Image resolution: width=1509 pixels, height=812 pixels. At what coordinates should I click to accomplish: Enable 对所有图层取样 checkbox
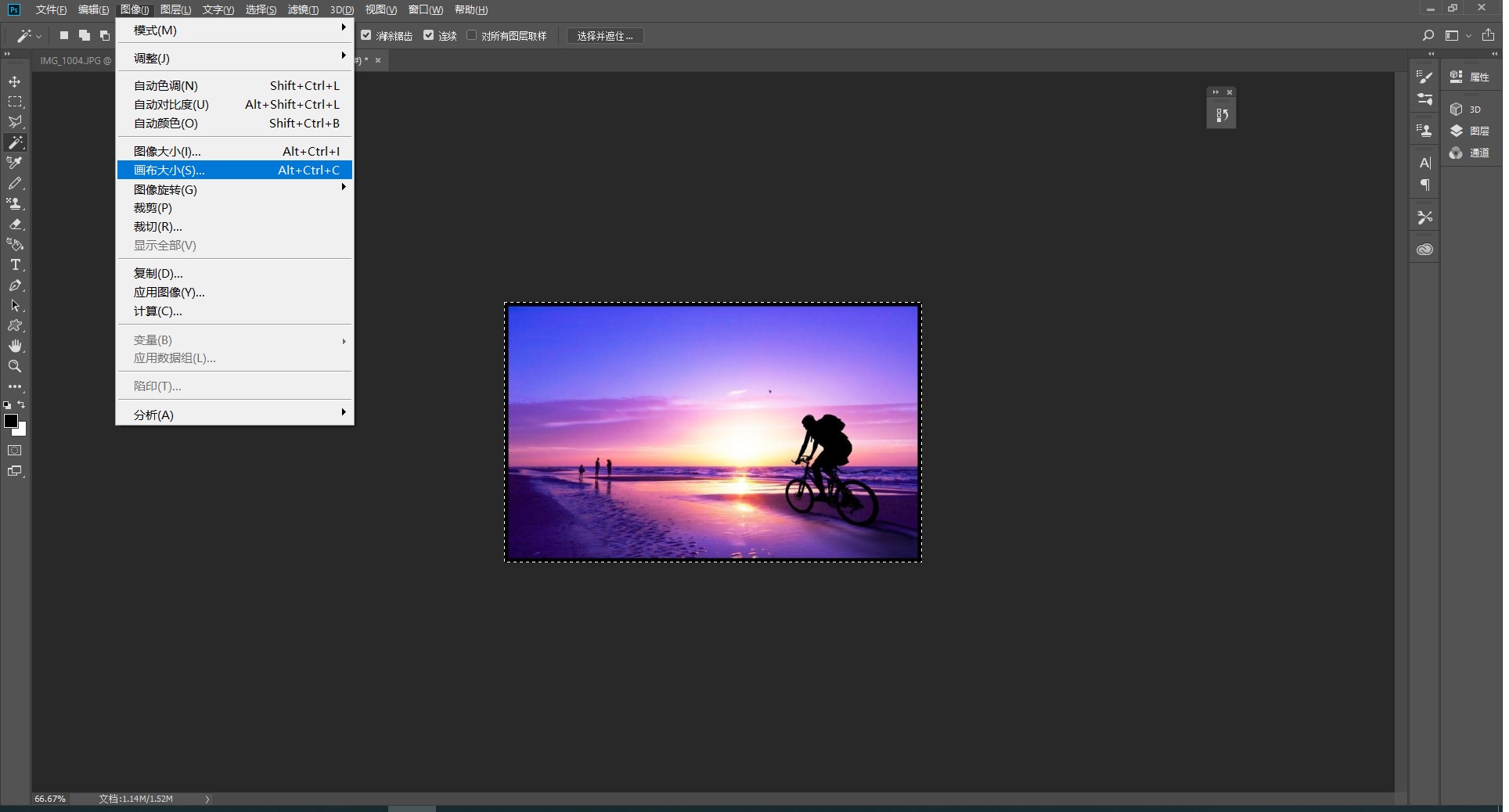point(471,35)
